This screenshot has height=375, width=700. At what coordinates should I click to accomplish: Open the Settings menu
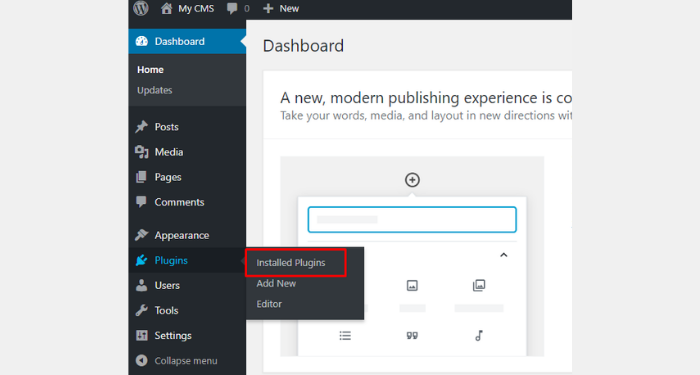point(187,335)
